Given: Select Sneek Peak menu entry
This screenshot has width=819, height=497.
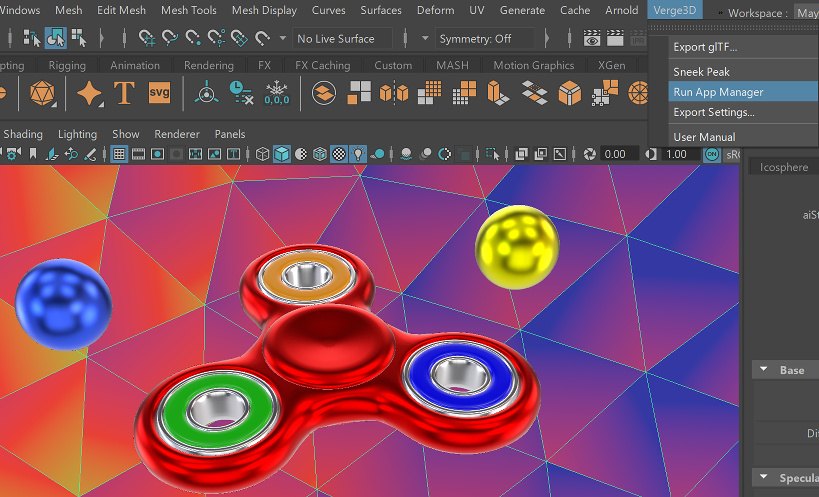Looking at the screenshot, I should point(743,72).
